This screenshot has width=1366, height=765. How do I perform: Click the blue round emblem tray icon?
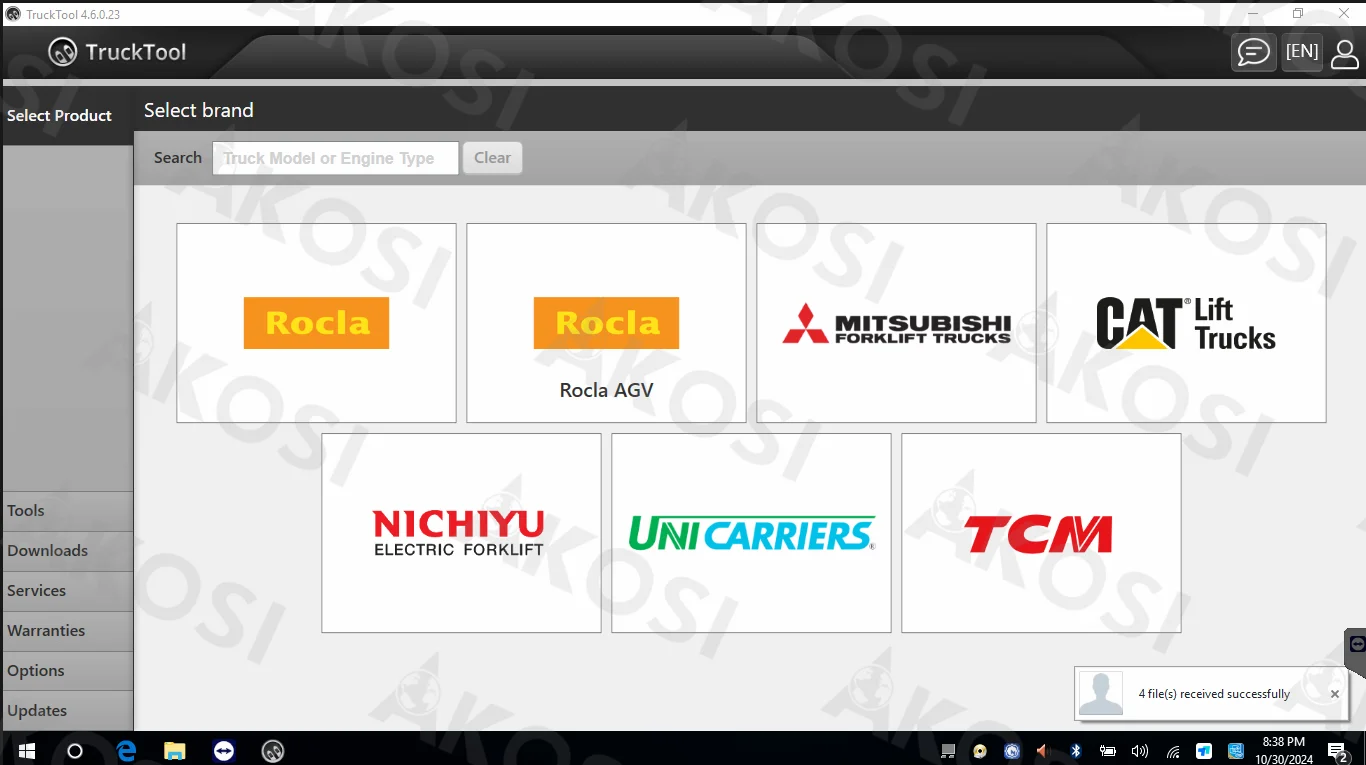point(1012,751)
